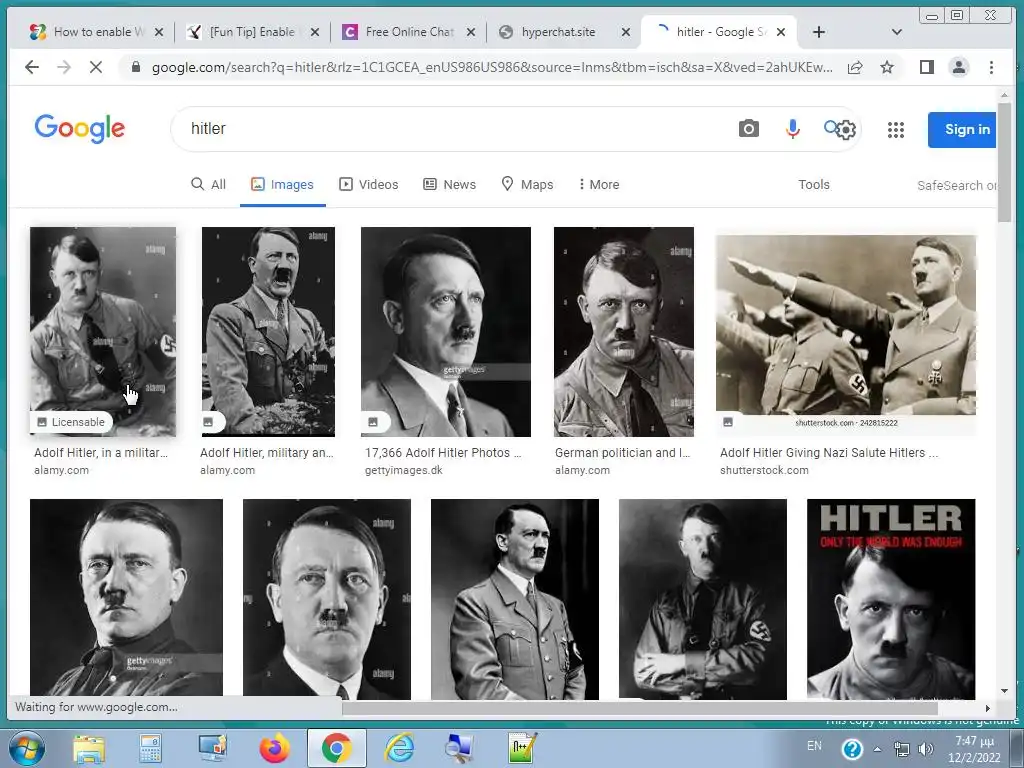This screenshot has height=768, width=1024.
Task: Open the Chrome three-dot menu
Action: pyautogui.click(x=991, y=67)
